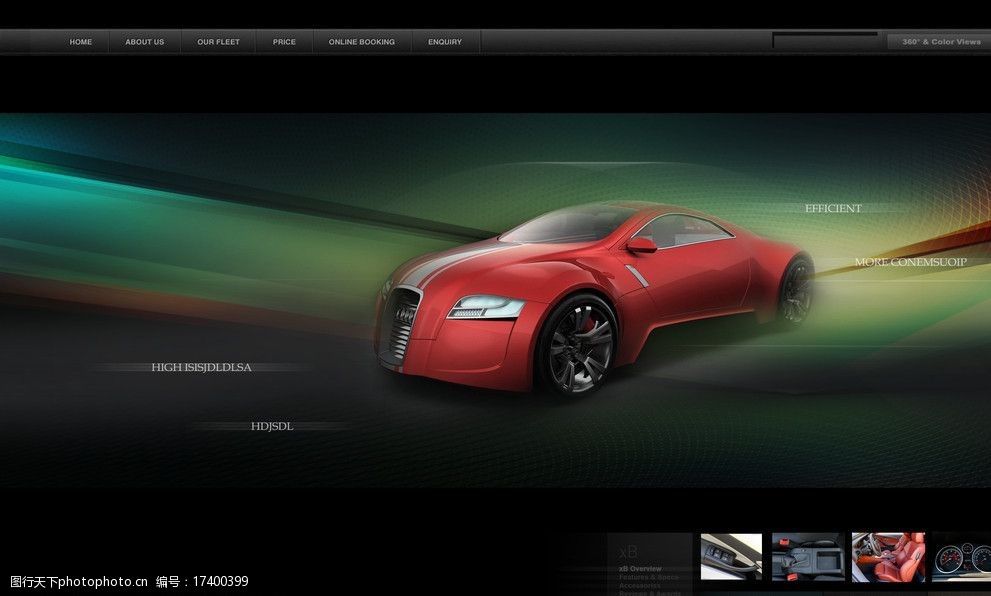Show the dashboard gauges thumbnail
The width and height of the screenshot is (991, 596).
coord(961,557)
